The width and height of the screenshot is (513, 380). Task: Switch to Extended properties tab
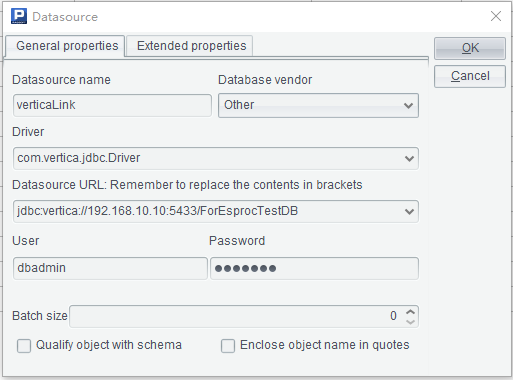191,46
